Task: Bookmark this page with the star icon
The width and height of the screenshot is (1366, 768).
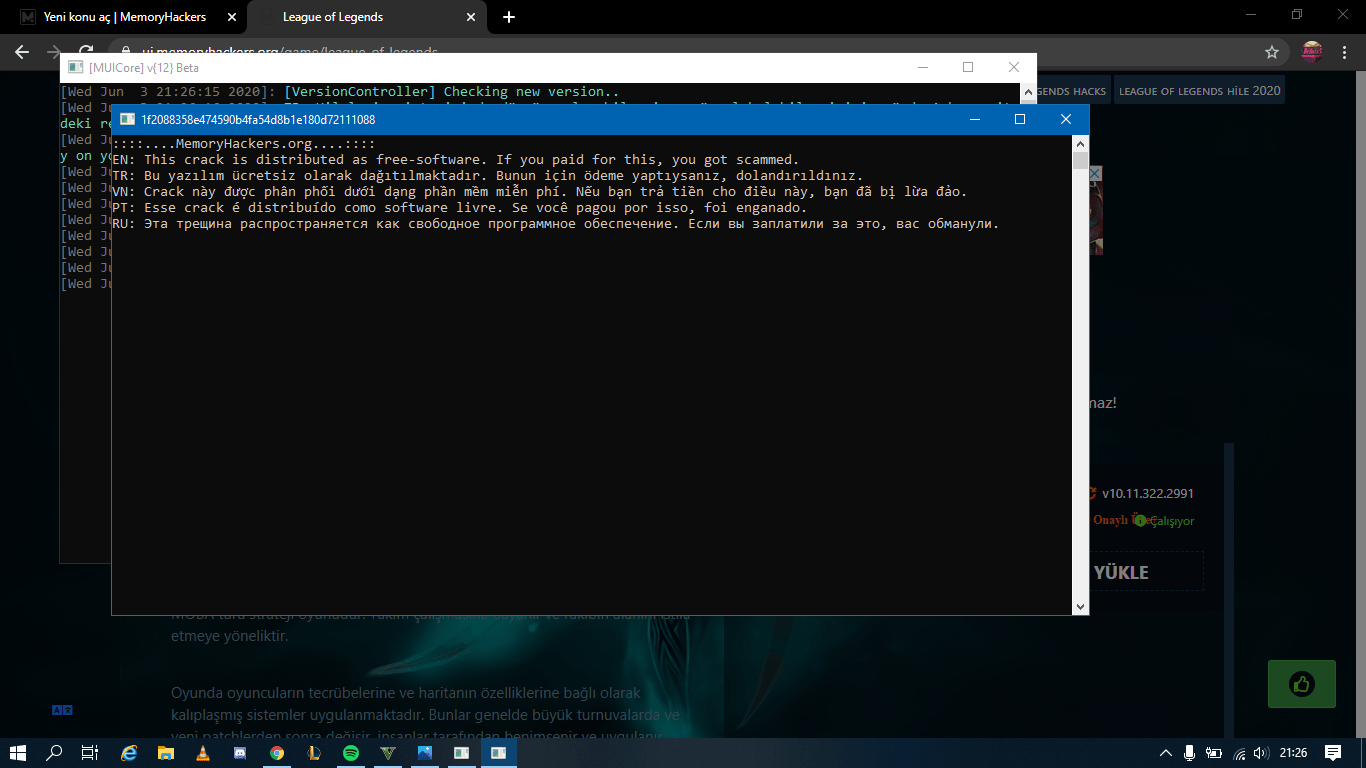Action: (1272, 52)
